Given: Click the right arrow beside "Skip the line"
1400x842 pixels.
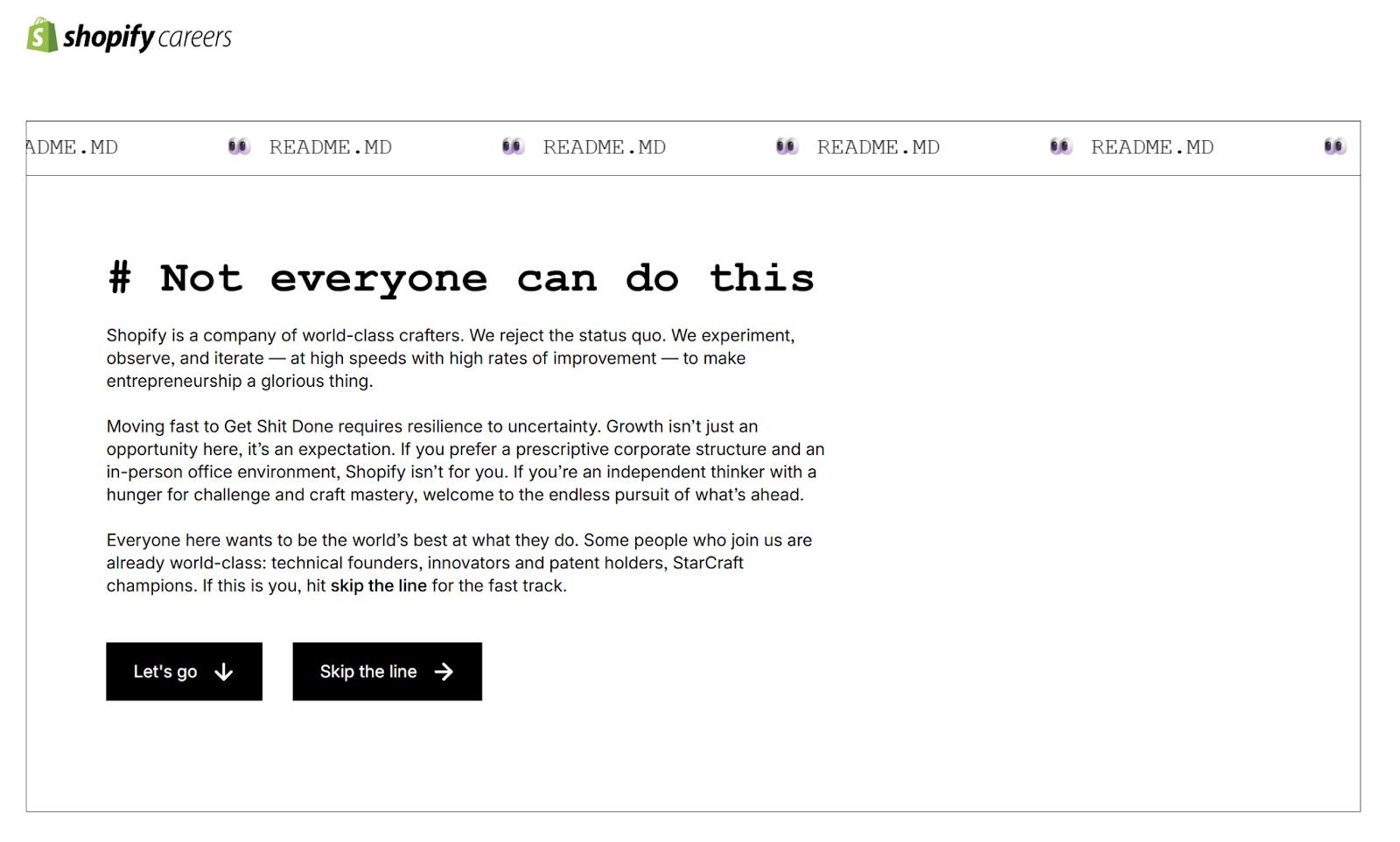Looking at the screenshot, I should coord(444,671).
